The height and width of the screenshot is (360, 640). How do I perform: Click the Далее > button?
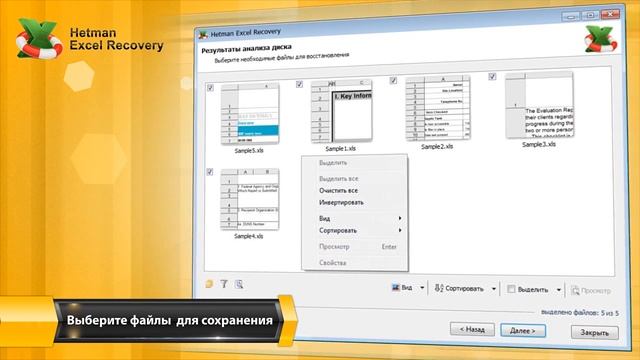point(523,331)
